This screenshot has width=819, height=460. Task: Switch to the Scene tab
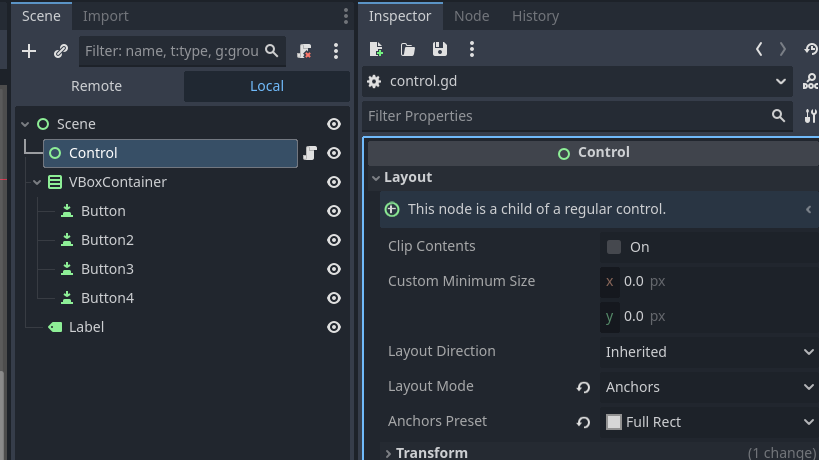[x=41, y=16]
